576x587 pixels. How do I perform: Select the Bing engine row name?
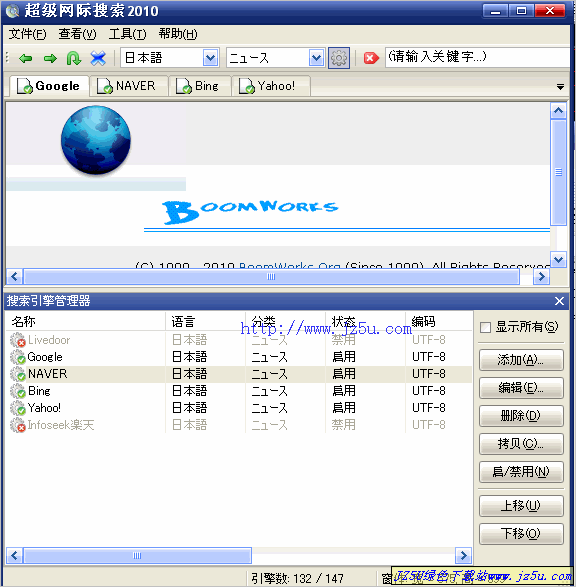(39, 391)
